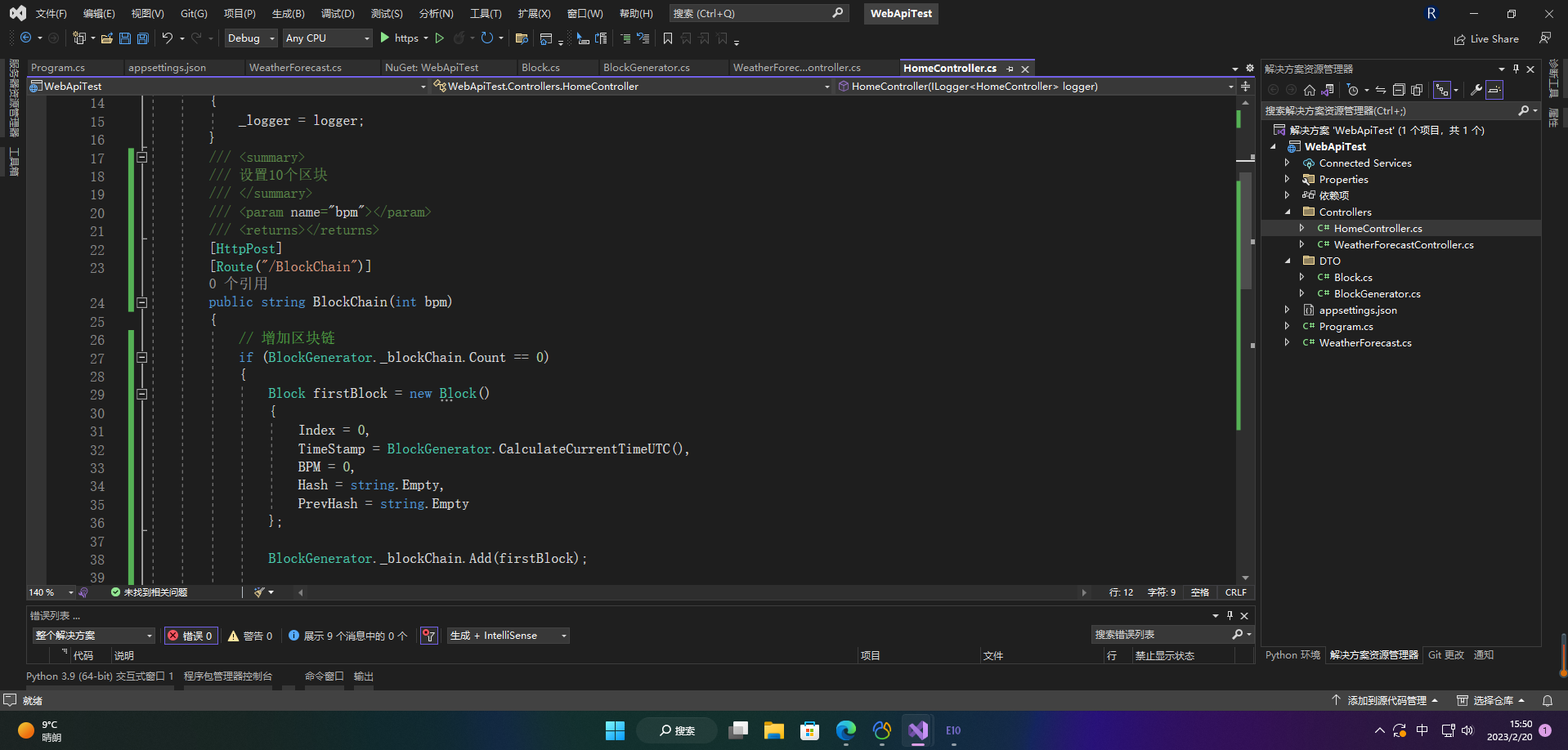Open Properties wrench icon in Solution Explorer
This screenshot has width=1568, height=750.
1476,90
